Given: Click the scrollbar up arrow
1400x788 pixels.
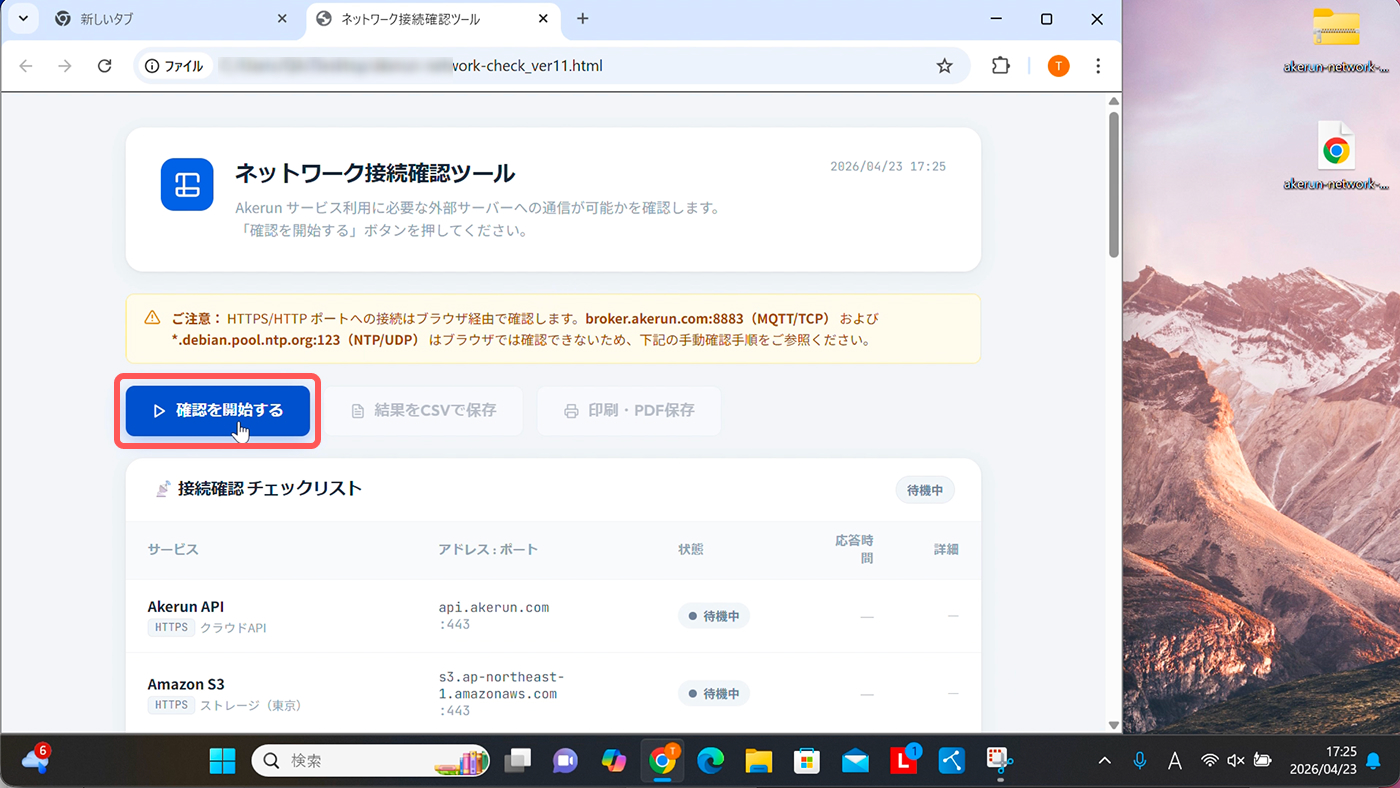Looking at the screenshot, I should 1114,101.
